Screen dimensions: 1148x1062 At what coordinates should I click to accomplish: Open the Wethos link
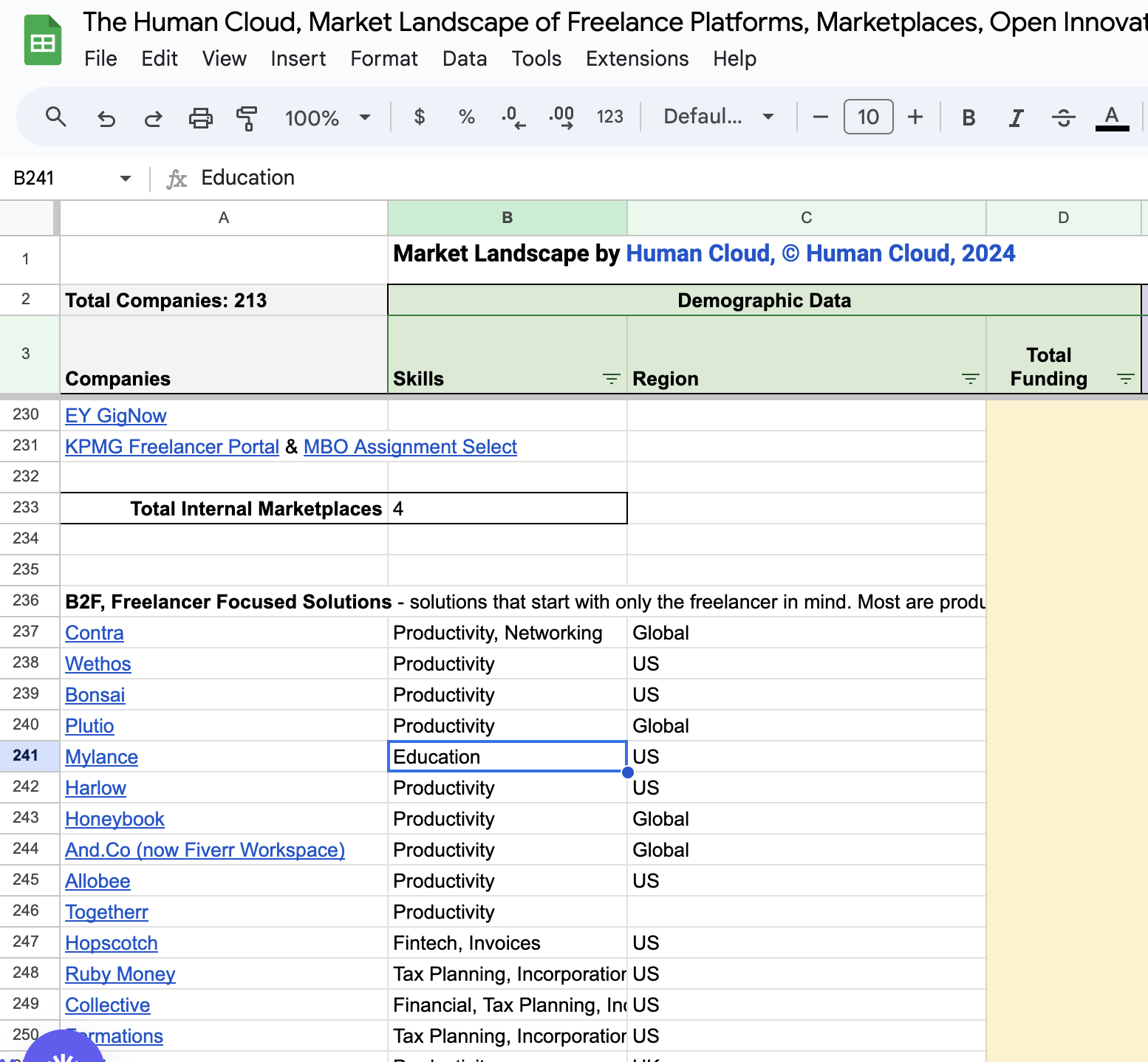(98, 664)
